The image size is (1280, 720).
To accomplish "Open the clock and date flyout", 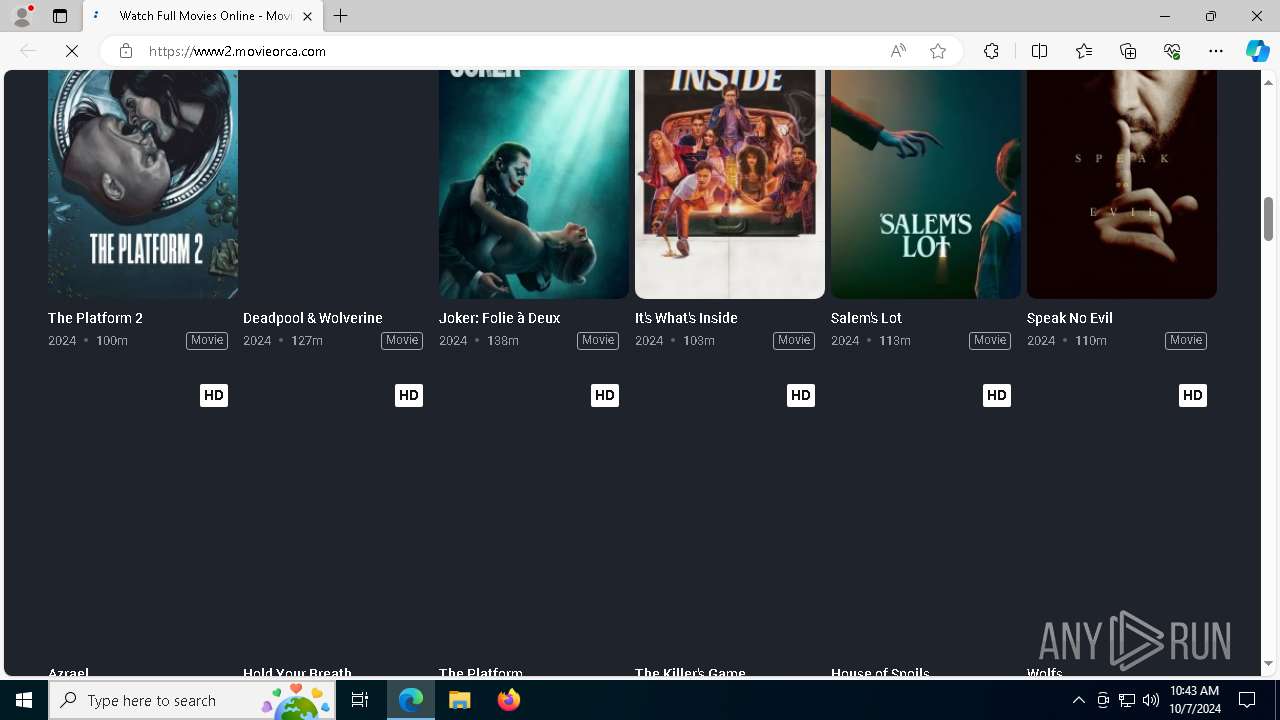I will (x=1195, y=700).
